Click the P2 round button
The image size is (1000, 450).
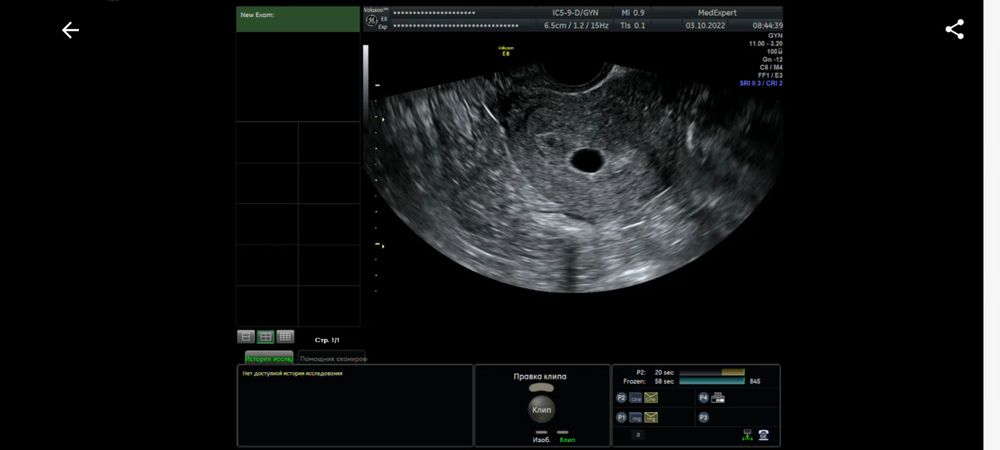coord(621,398)
